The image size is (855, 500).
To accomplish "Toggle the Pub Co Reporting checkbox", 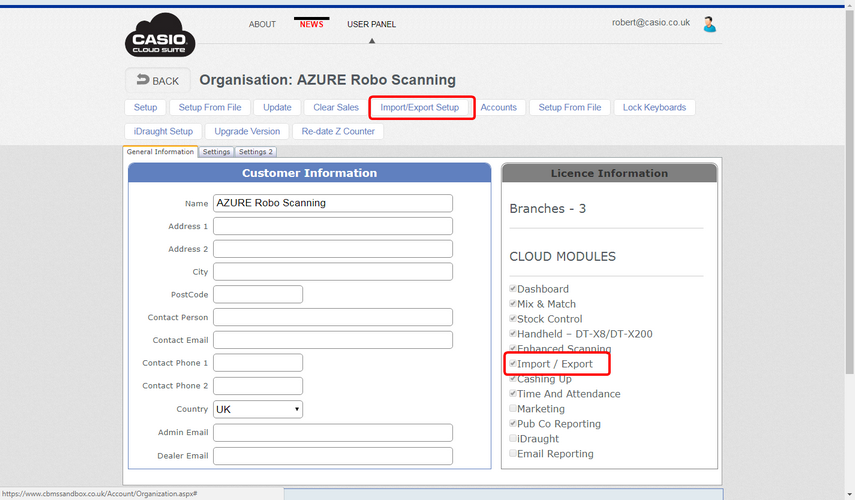I will click(513, 423).
